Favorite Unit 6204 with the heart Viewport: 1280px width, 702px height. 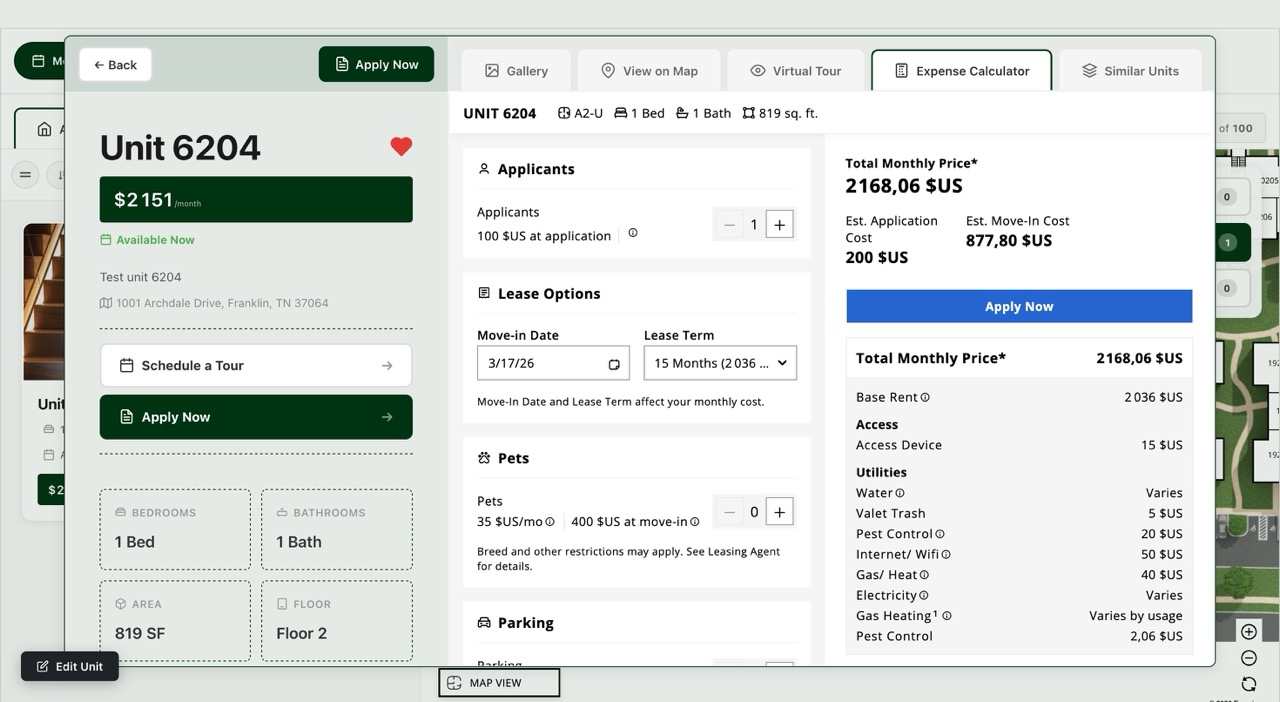401,146
